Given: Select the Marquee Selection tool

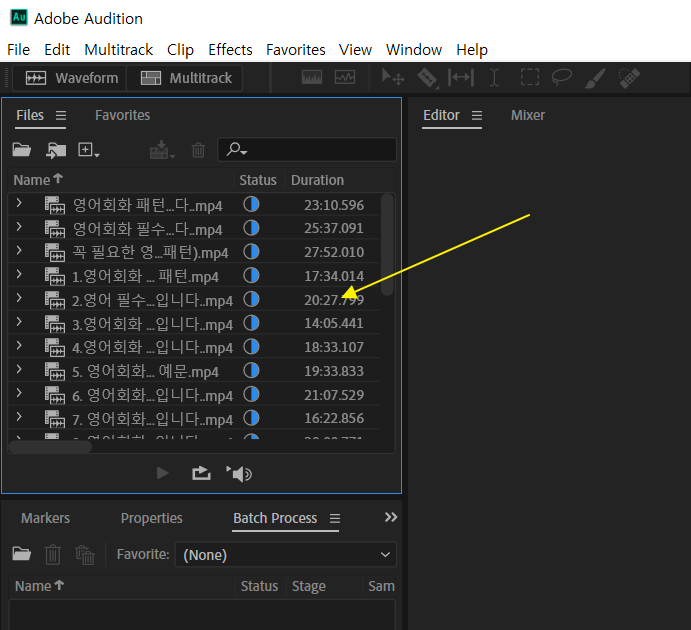Looking at the screenshot, I should [x=530, y=77].
